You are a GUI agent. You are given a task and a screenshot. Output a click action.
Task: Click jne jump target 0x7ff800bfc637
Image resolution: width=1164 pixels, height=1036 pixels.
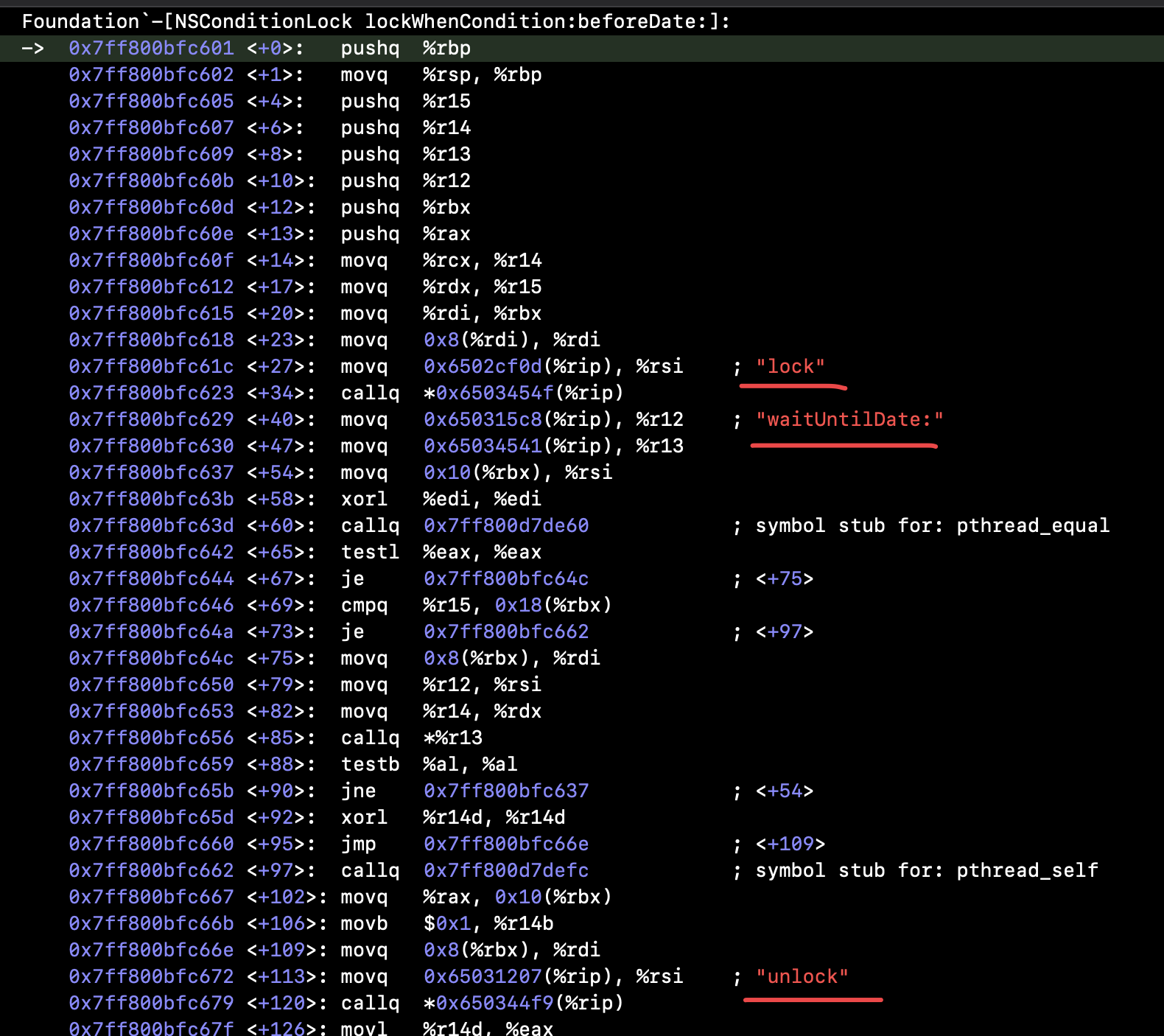click(506, 791)
